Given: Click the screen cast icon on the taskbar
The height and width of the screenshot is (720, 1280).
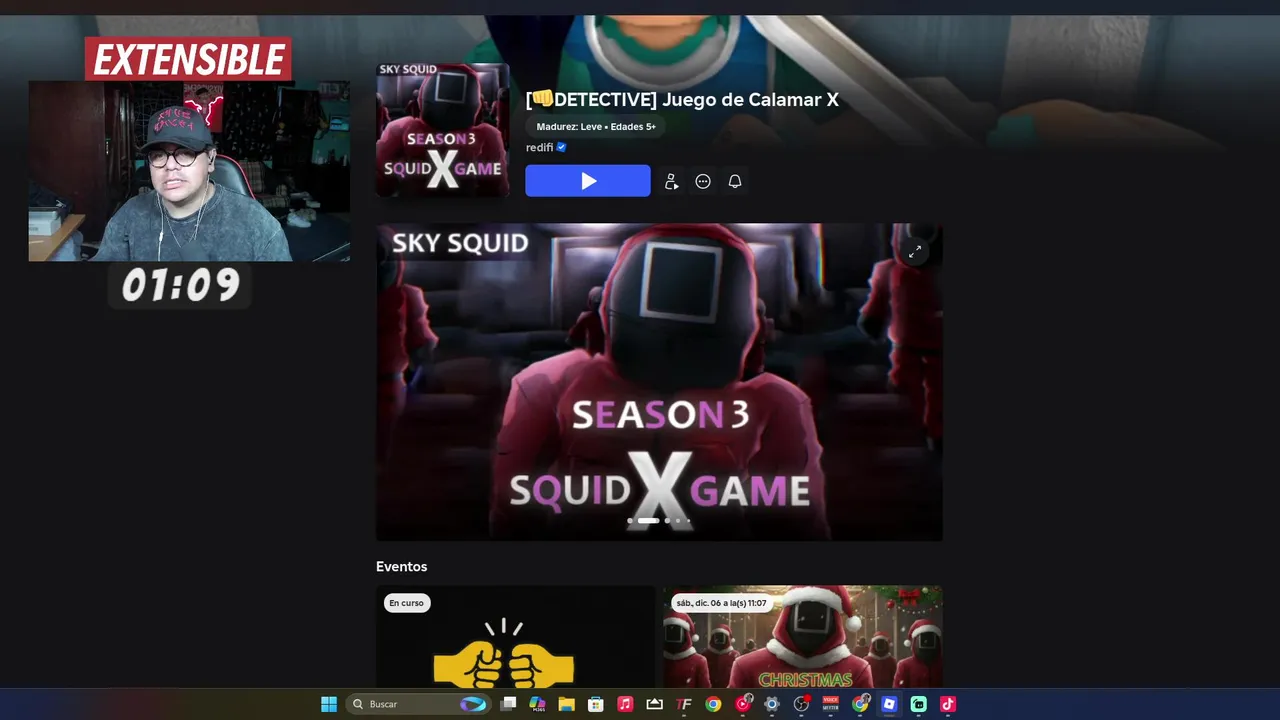Looking at the screenshot, I should (x=654, y=704).
